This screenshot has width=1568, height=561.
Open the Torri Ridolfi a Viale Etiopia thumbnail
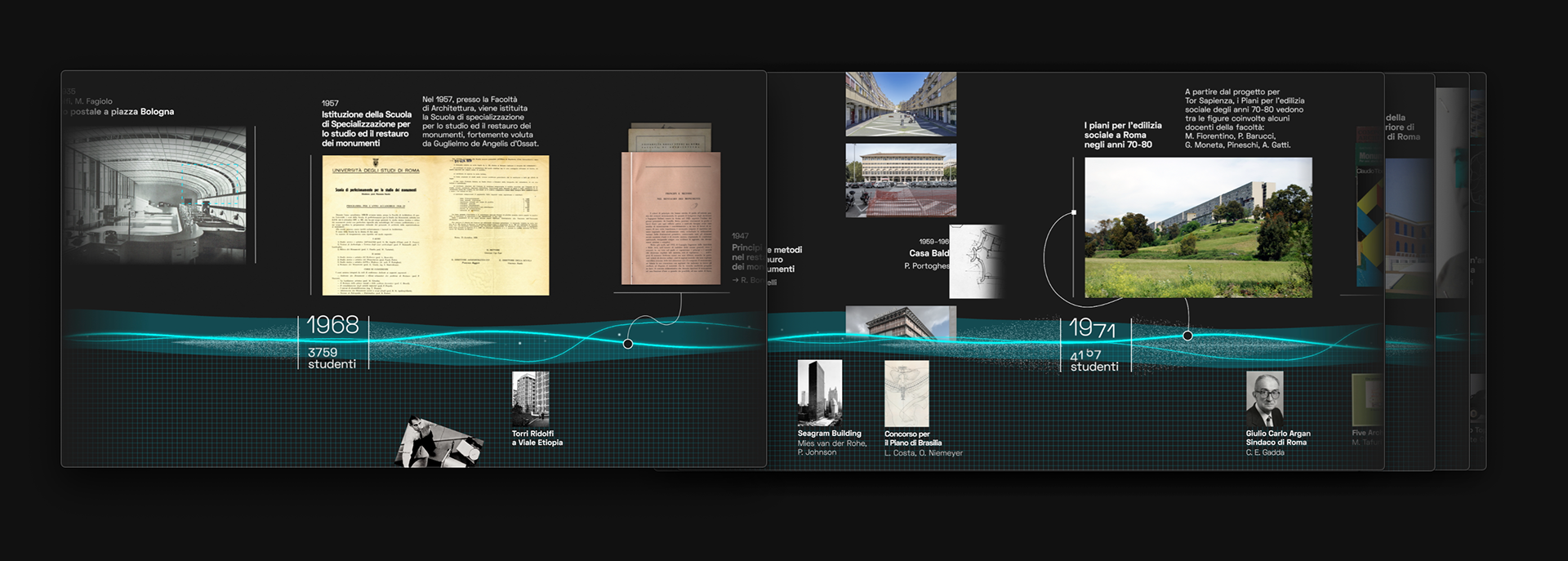coord(531,398)
